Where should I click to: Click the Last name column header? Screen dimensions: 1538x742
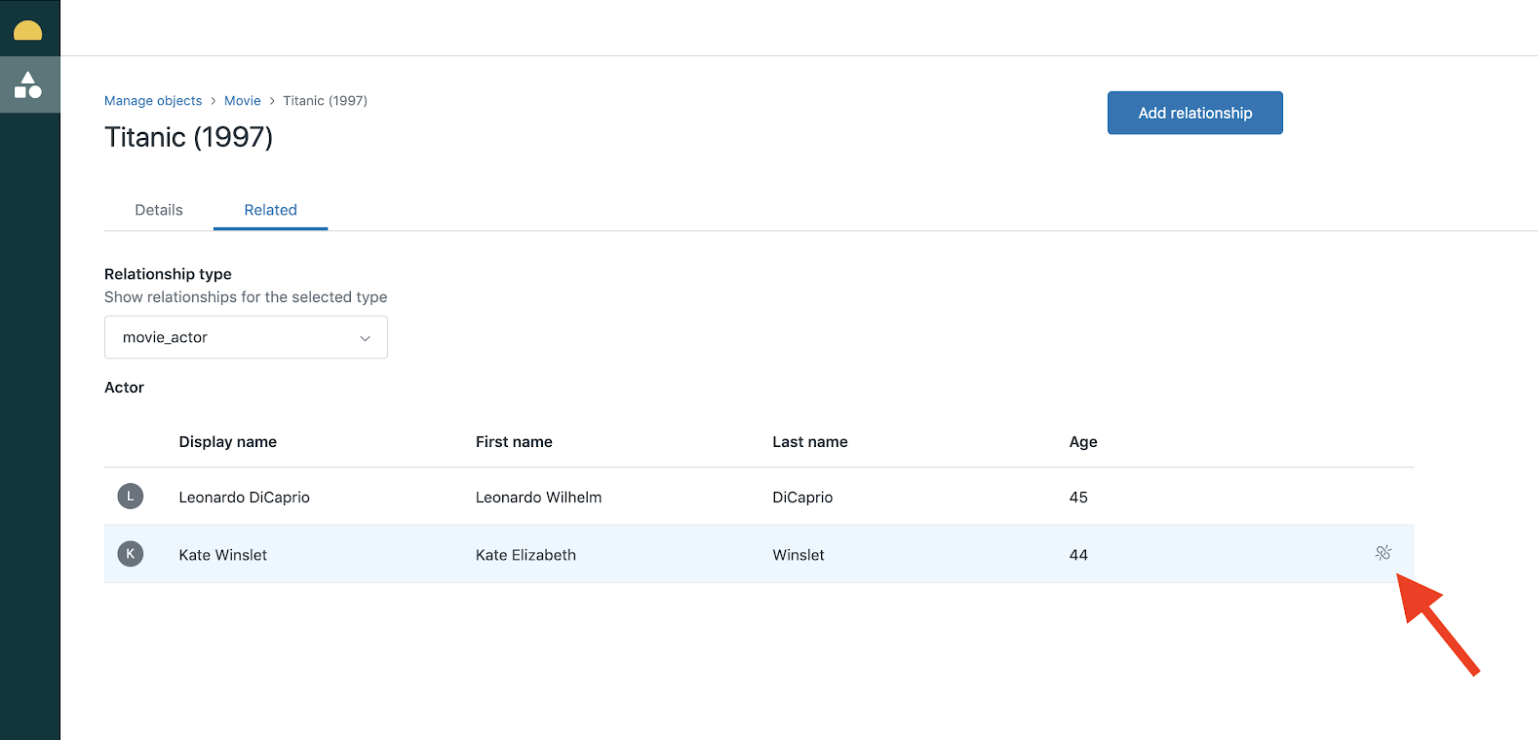point(810,442)
